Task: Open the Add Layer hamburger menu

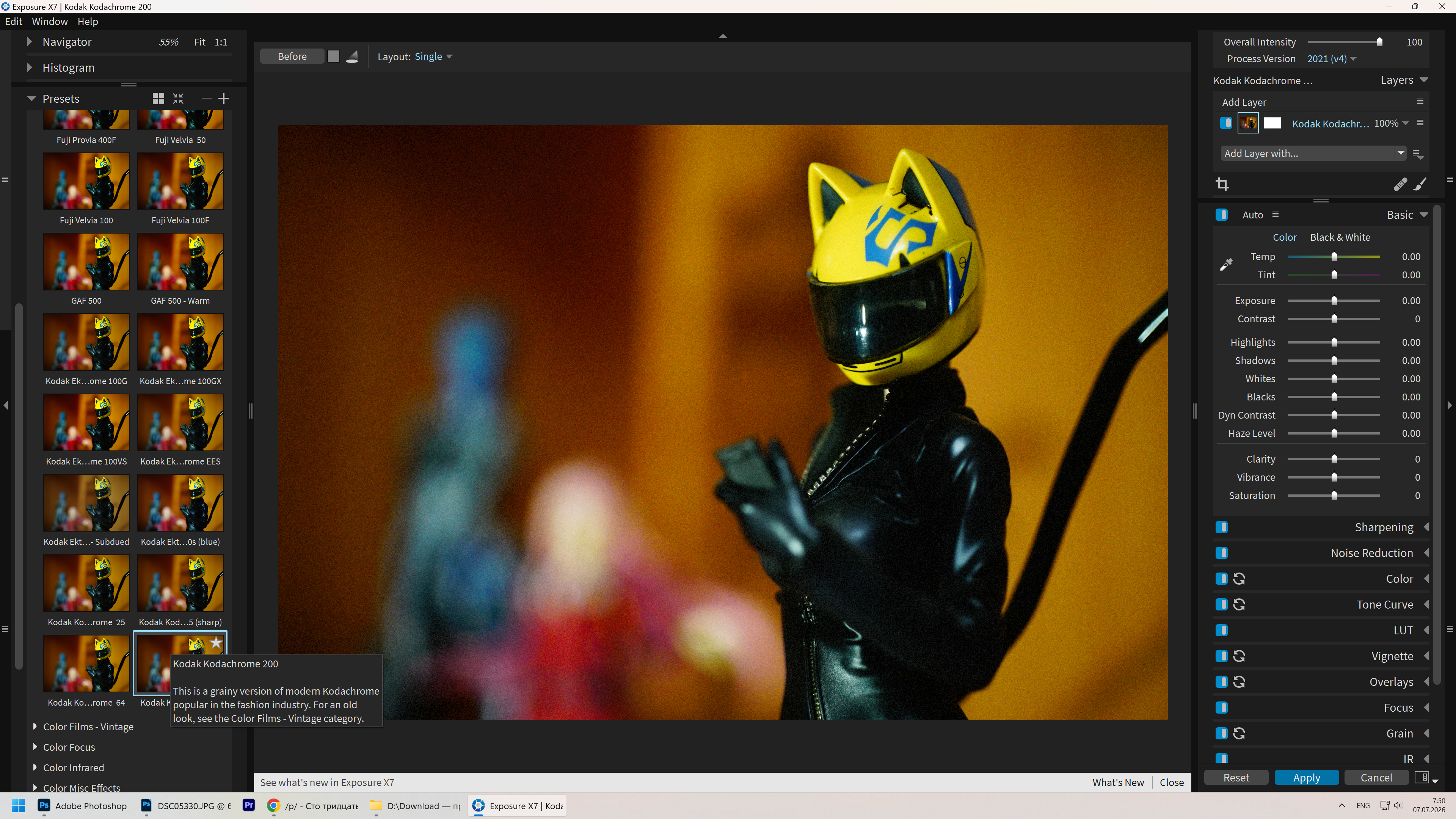Action: (x=1420, y=102)
